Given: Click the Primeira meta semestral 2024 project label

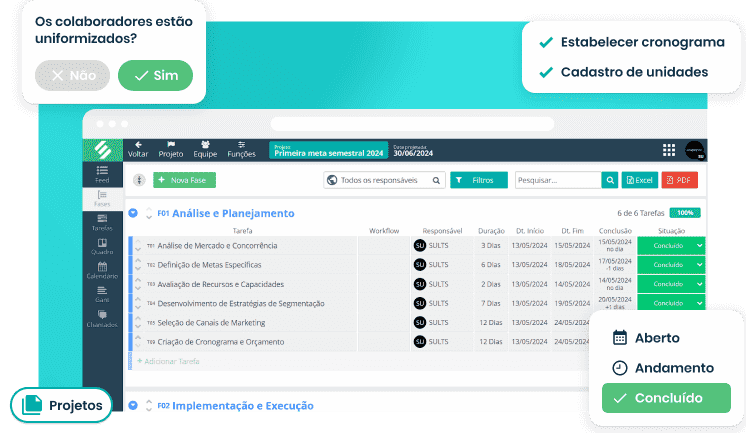Looking at the screenshot, I should pyautogui.click(x=329, y=150).
